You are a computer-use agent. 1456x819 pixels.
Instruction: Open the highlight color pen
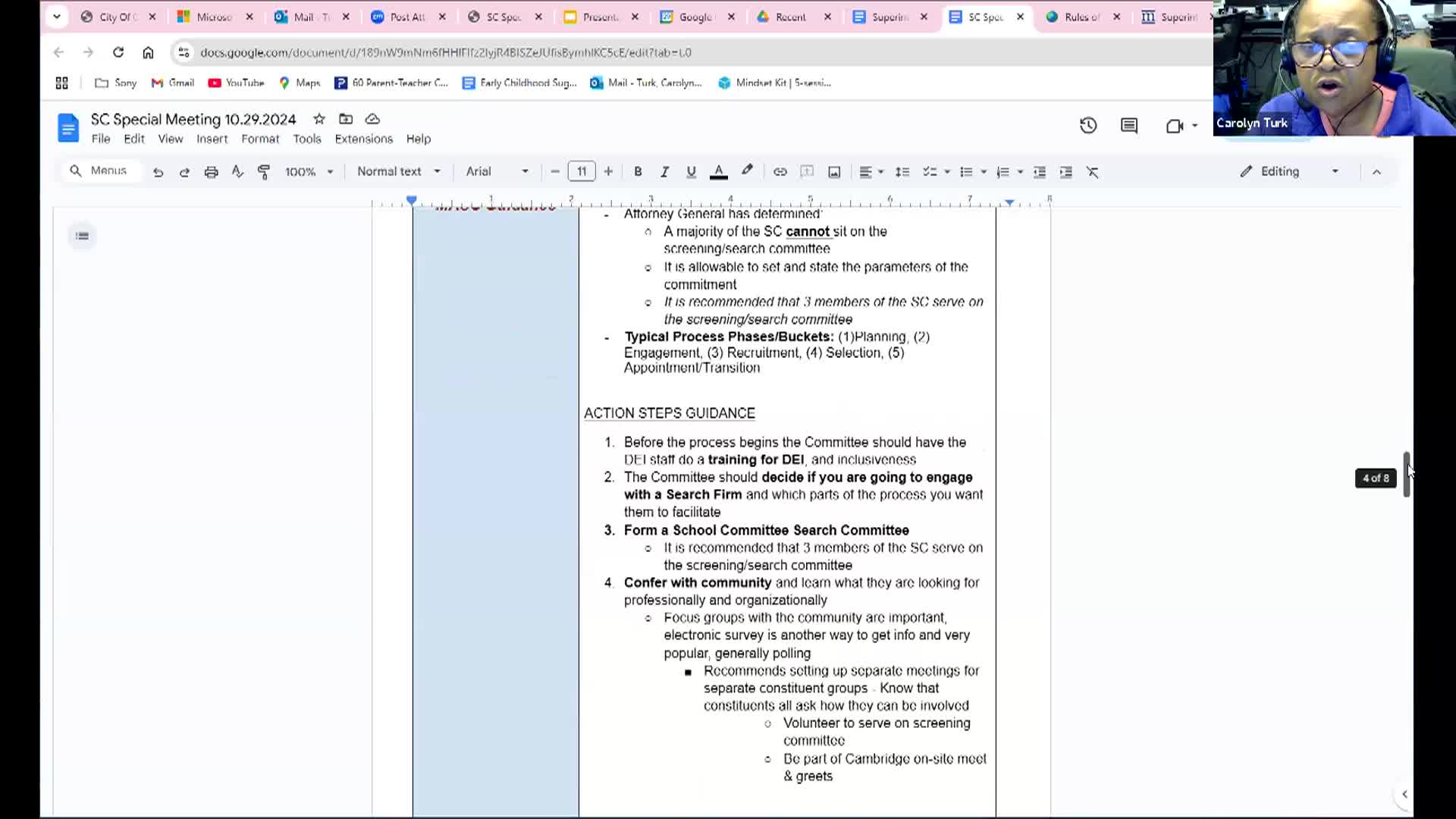(747, 171)
